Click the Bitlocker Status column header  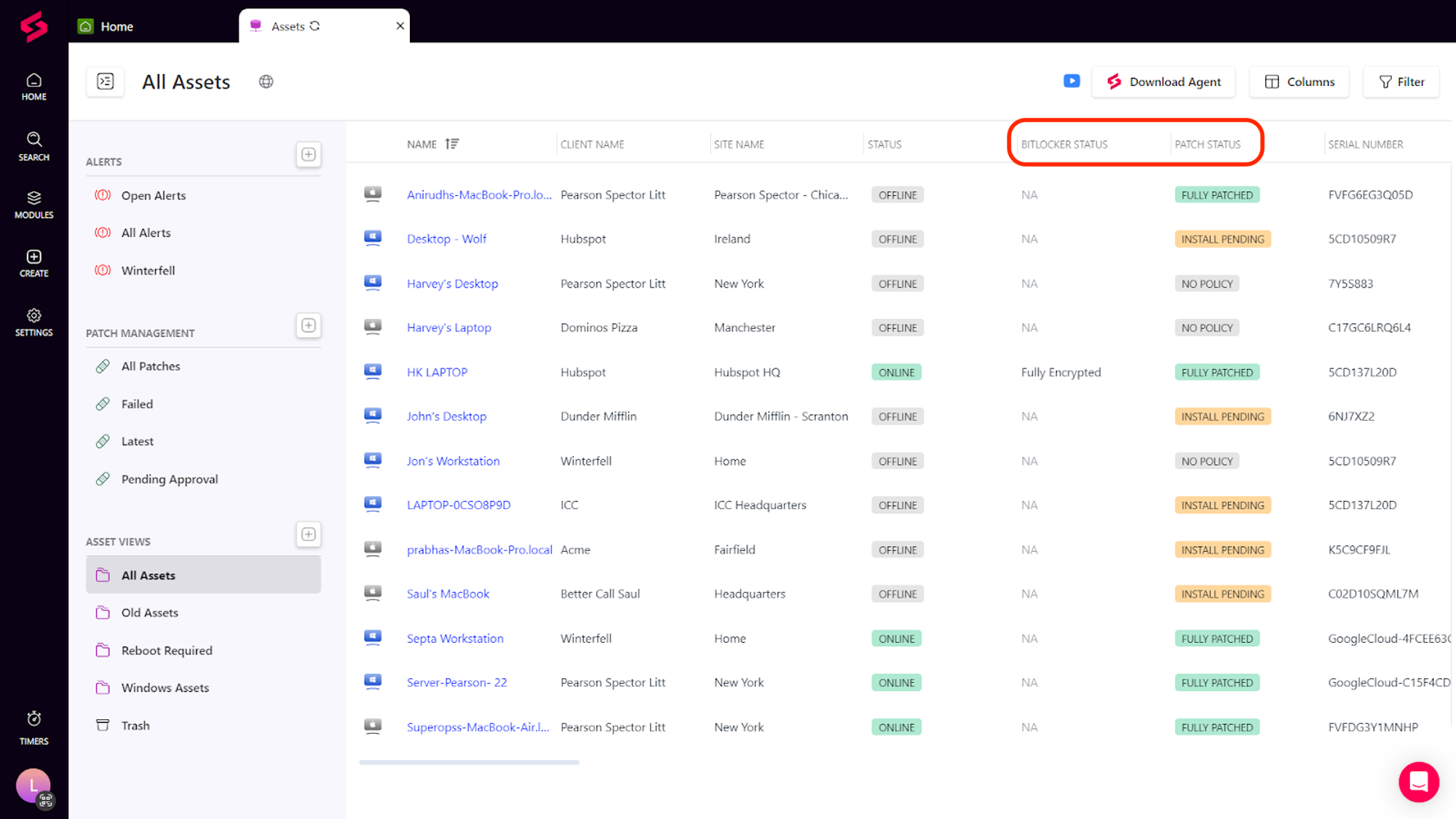click(1064, 144)
